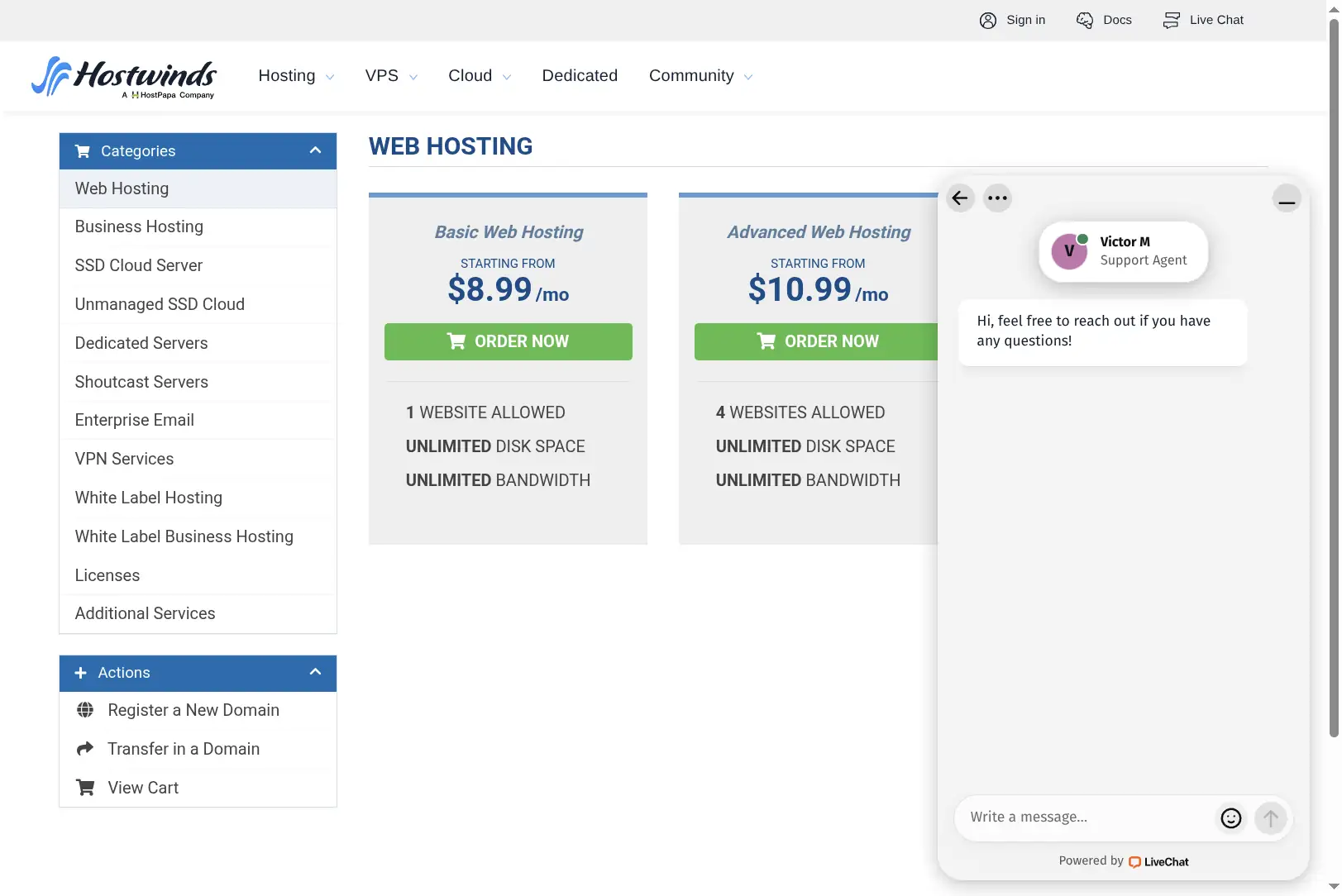Select Web Hosting category
Screen dimensions: 1342x896
(198, 188)
